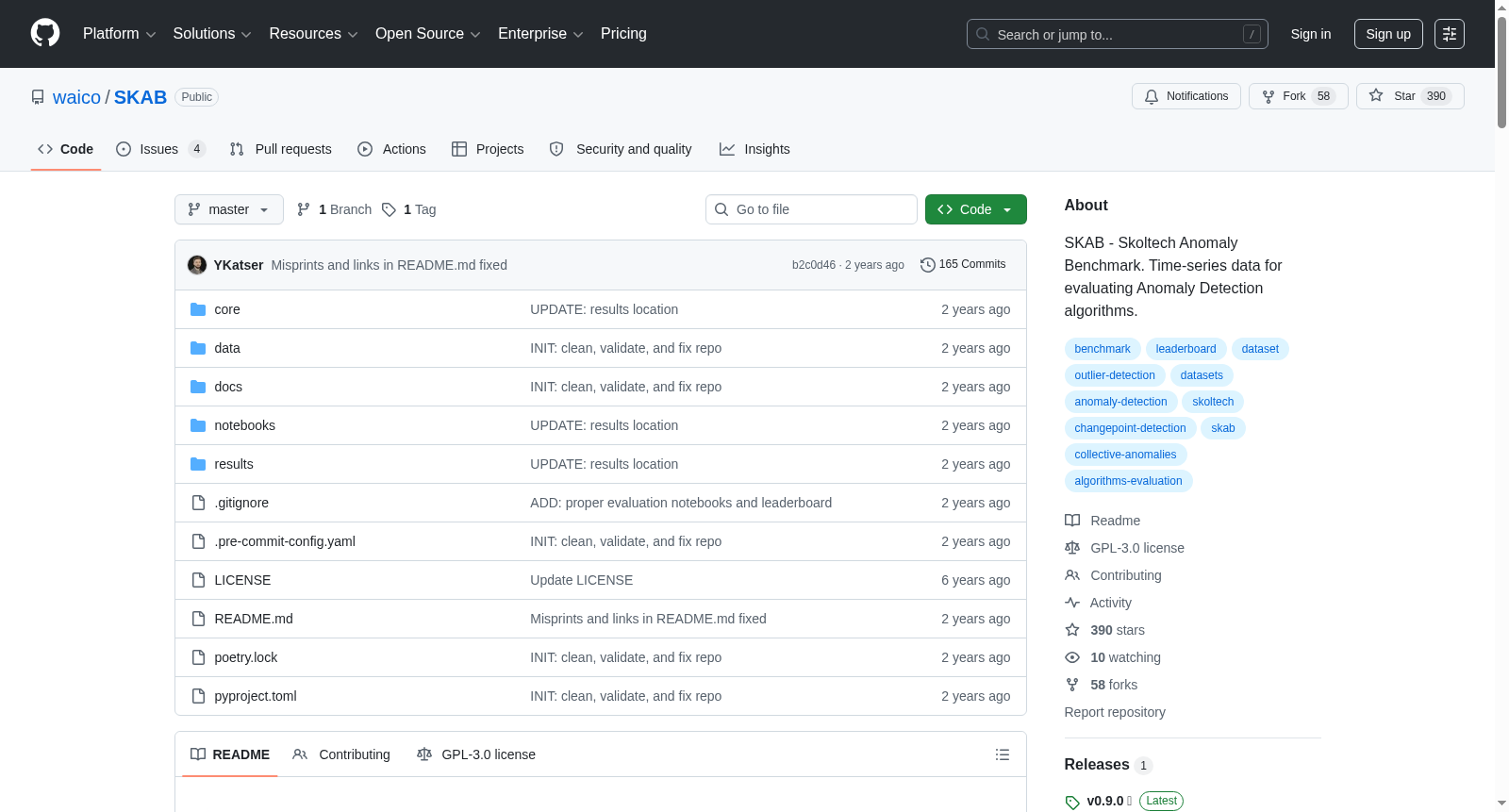Select the people icon beside the Contributing link
Screen dimensions: 1509x812
pos(1072,575)
